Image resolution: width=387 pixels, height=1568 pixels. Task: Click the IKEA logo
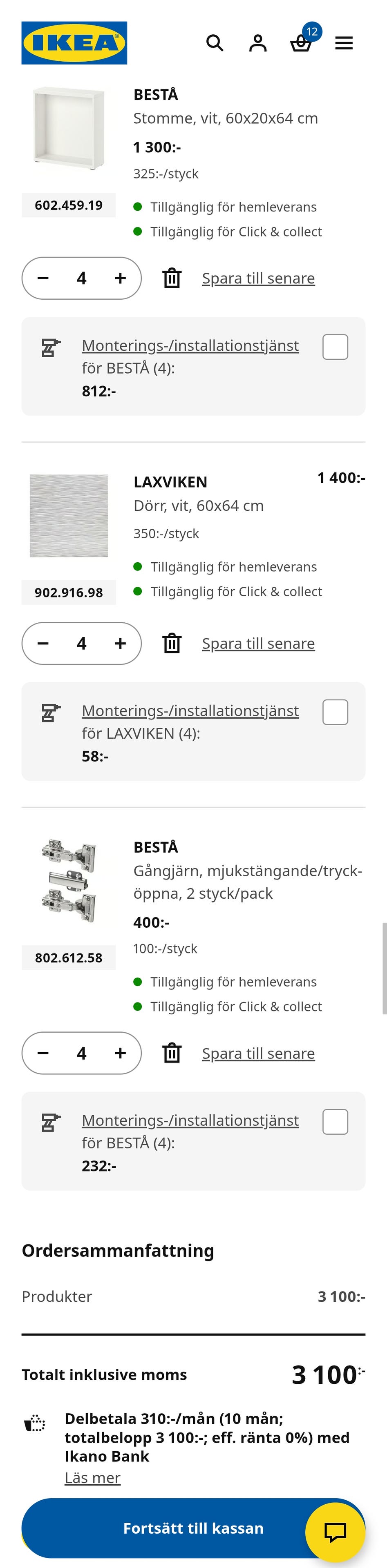pos(74,43)
